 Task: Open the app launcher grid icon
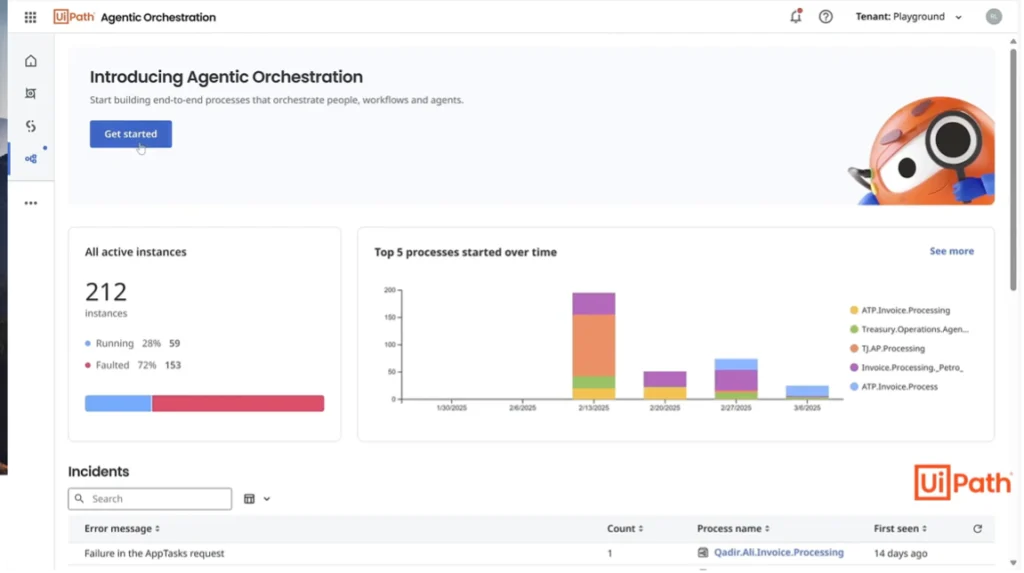[30, 17]
